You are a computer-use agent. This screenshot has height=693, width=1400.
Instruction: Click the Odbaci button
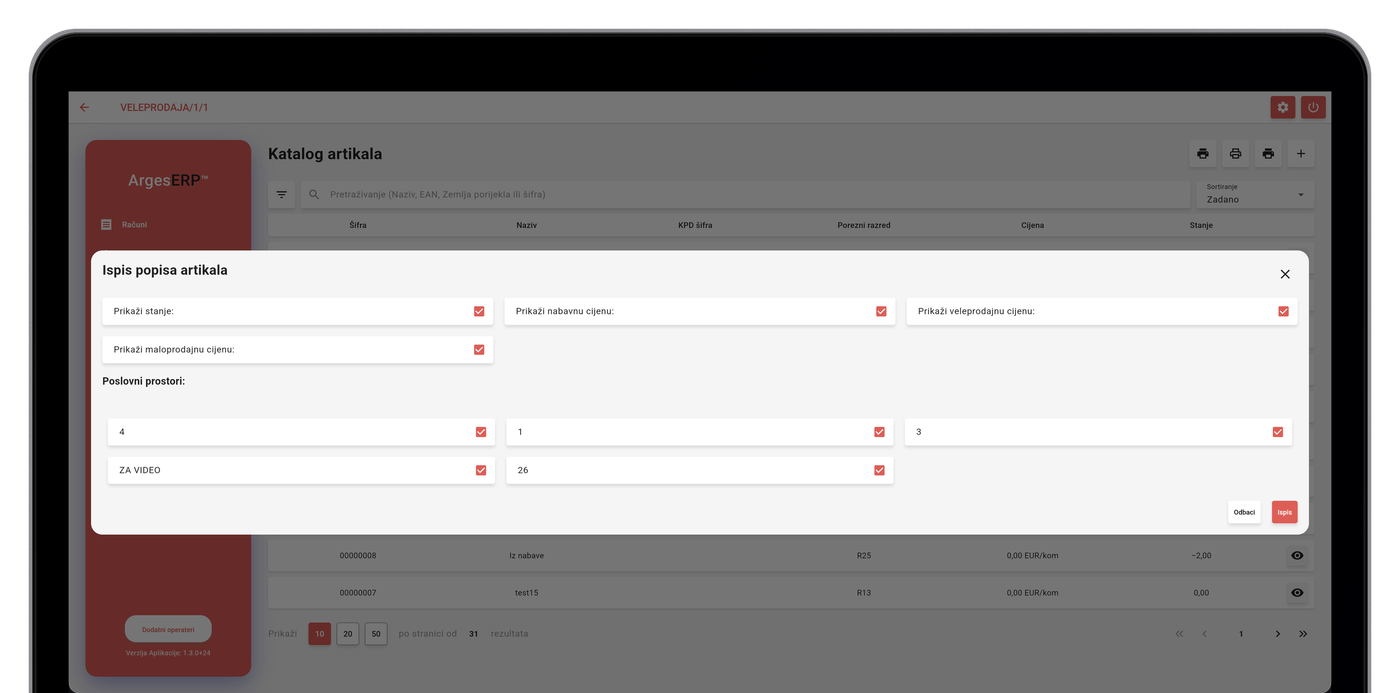pos(1244,512)
